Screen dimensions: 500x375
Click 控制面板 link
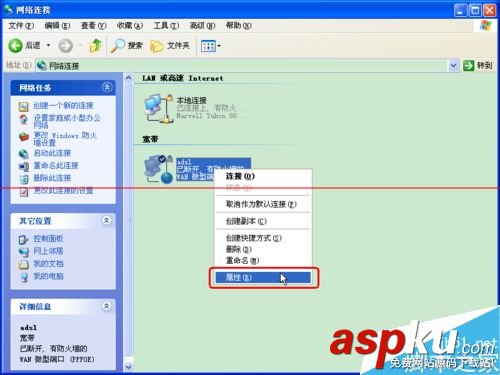tap(48, 238)
